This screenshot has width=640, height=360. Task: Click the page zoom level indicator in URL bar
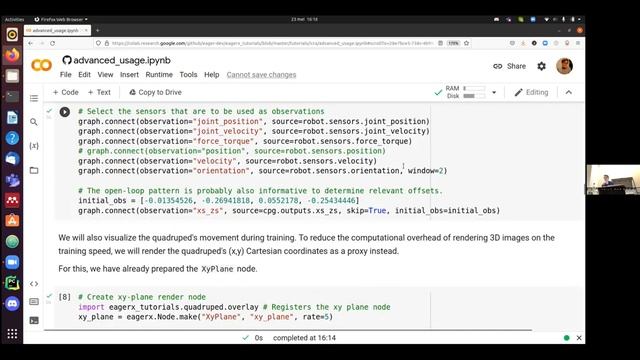coord(453,43)
